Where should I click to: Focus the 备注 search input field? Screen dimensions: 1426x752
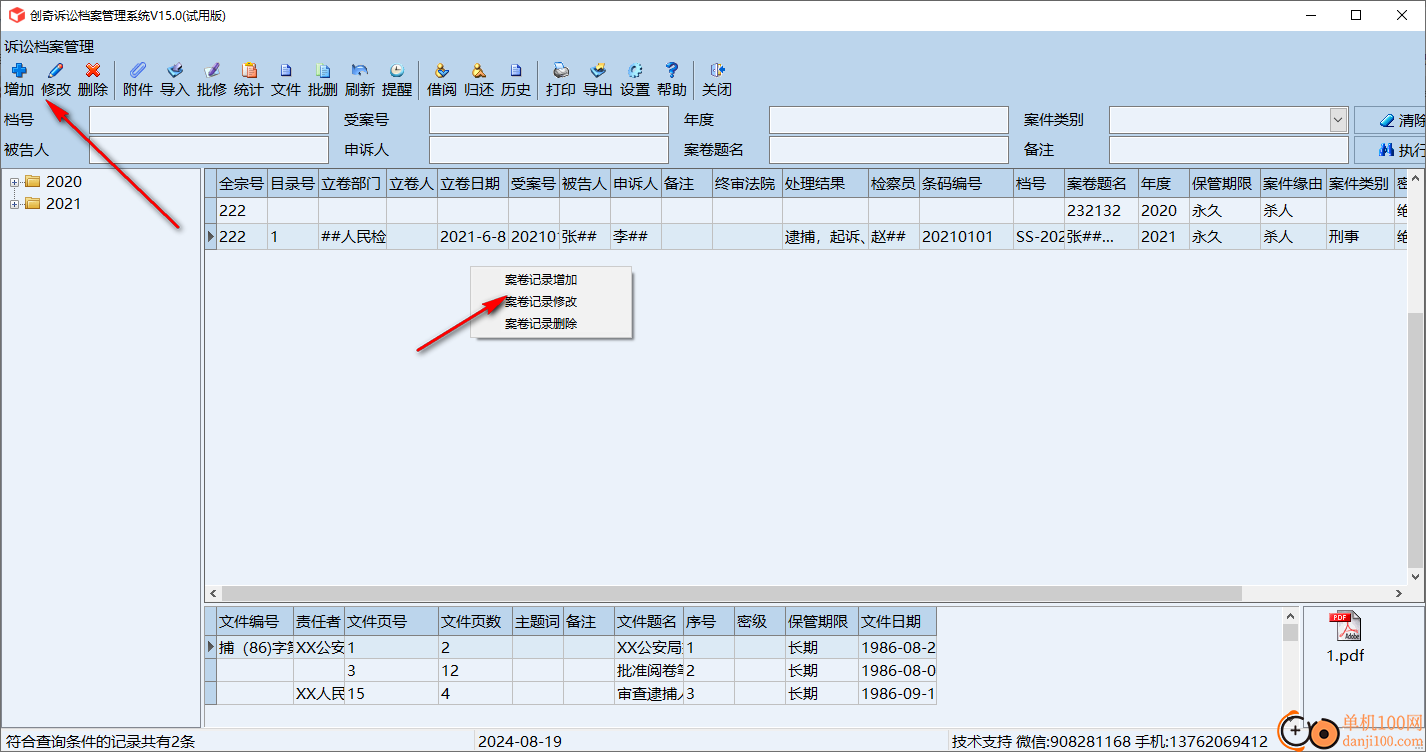(1229, 150)
